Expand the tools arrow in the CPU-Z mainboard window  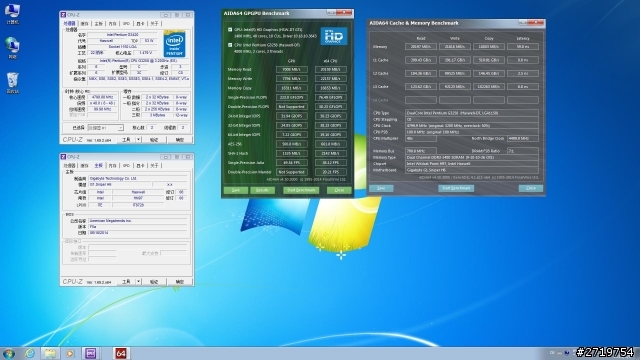[138, 282]
